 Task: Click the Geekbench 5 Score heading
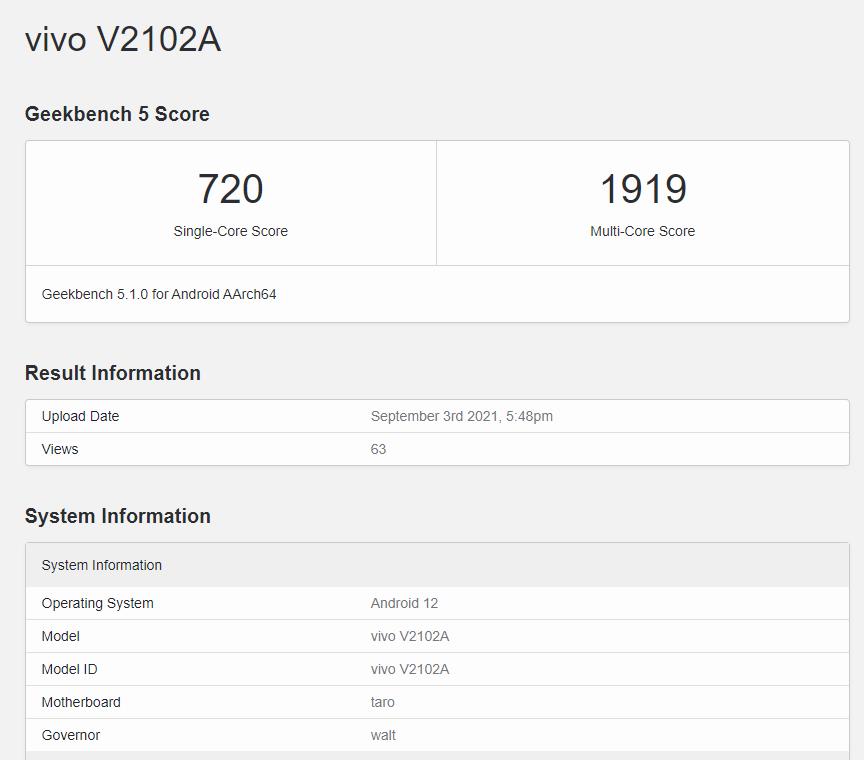pos(117,114)
